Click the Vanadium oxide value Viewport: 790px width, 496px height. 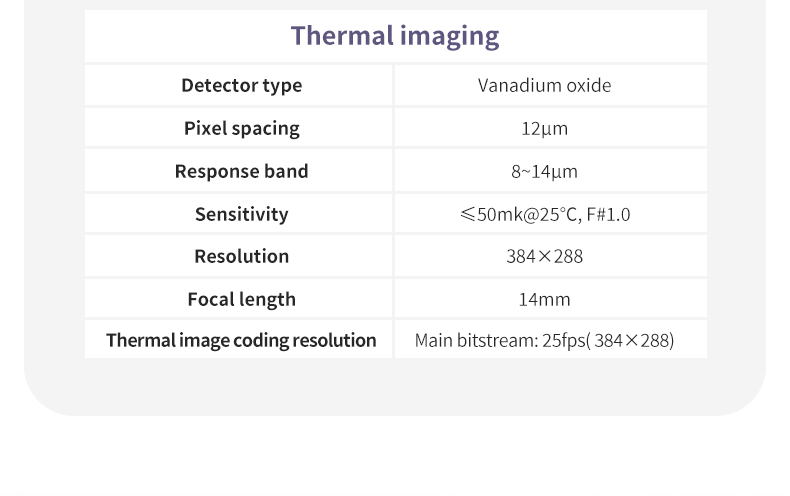point(544,86)
